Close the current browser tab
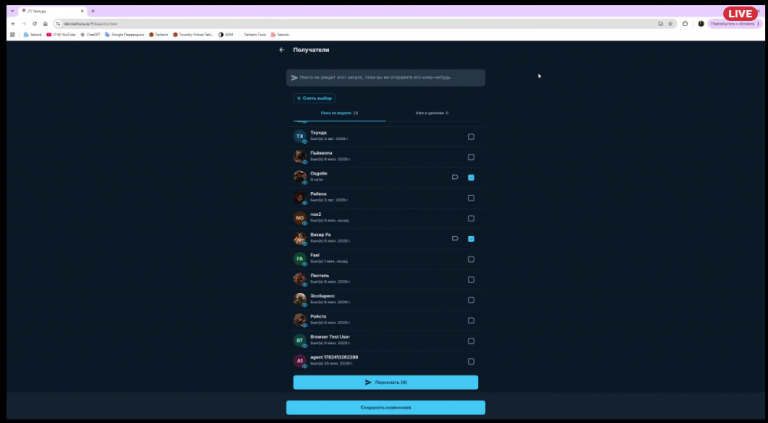The width and height of the screenshot is (768, 423). (82, 11)
